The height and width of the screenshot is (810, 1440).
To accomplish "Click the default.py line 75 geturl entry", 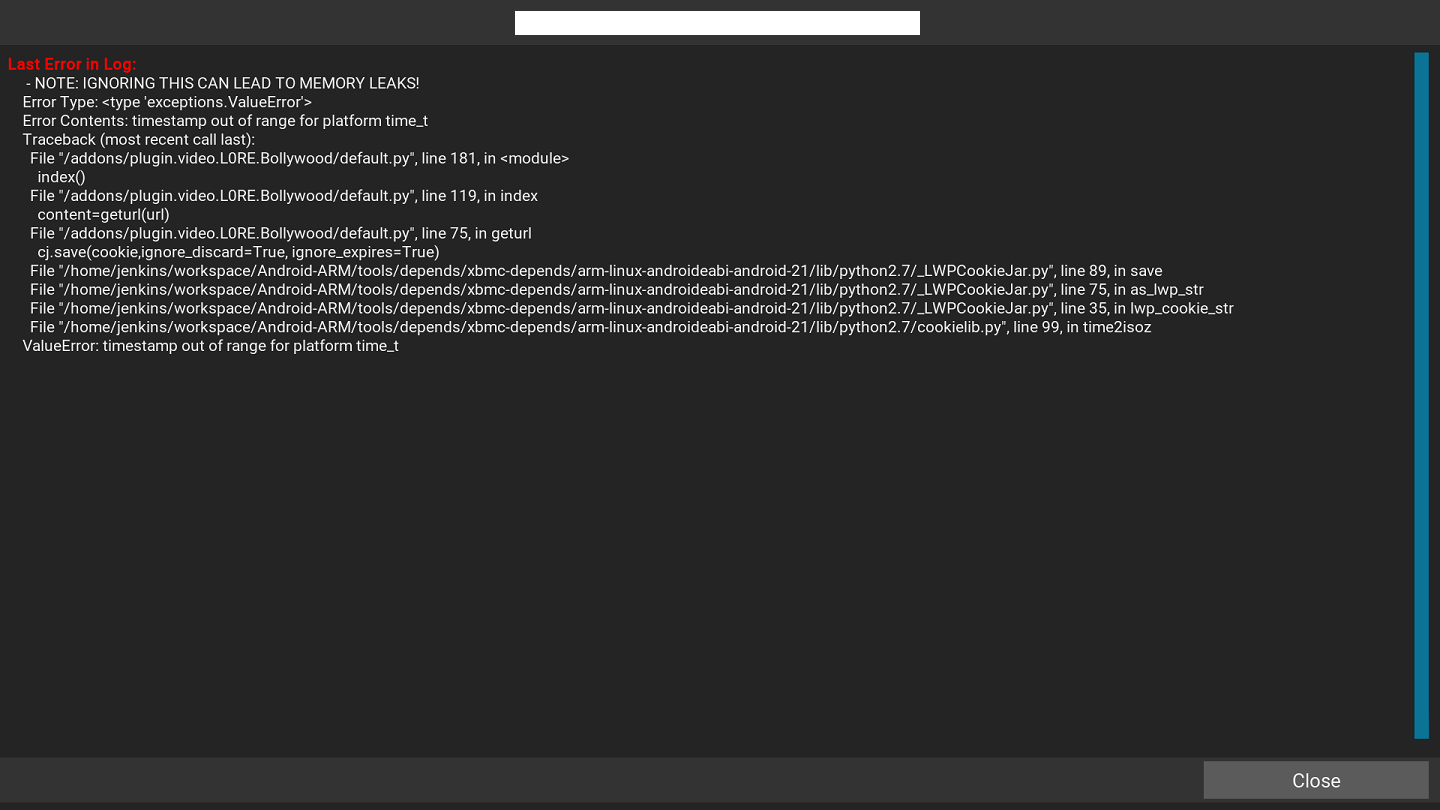I will (281, 233).
